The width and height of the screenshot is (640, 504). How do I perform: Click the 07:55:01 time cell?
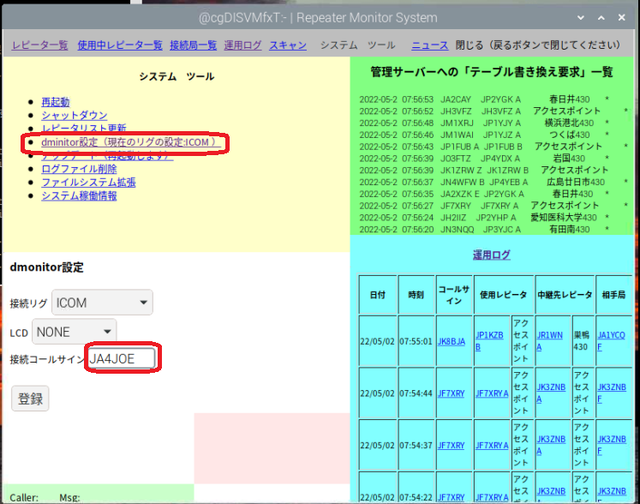pyautogui.click(x=416, y=341)
